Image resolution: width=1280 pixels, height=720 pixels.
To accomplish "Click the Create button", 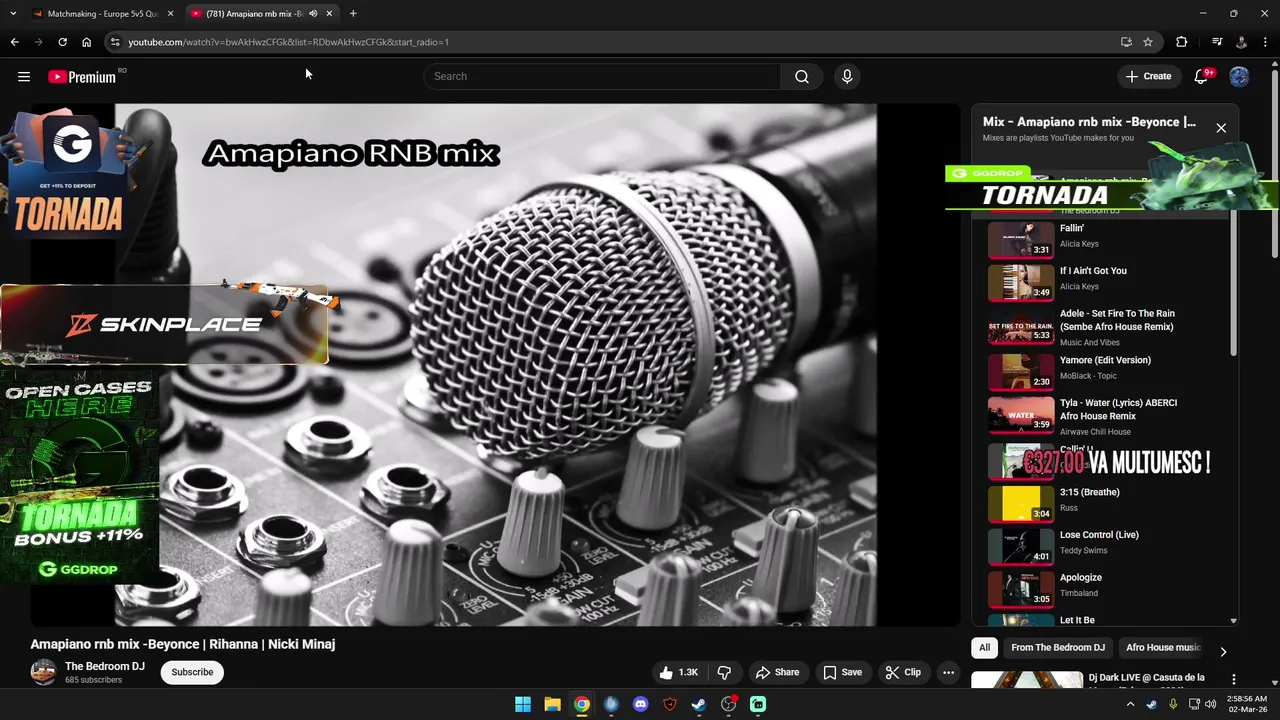I will pos(1148,76).
